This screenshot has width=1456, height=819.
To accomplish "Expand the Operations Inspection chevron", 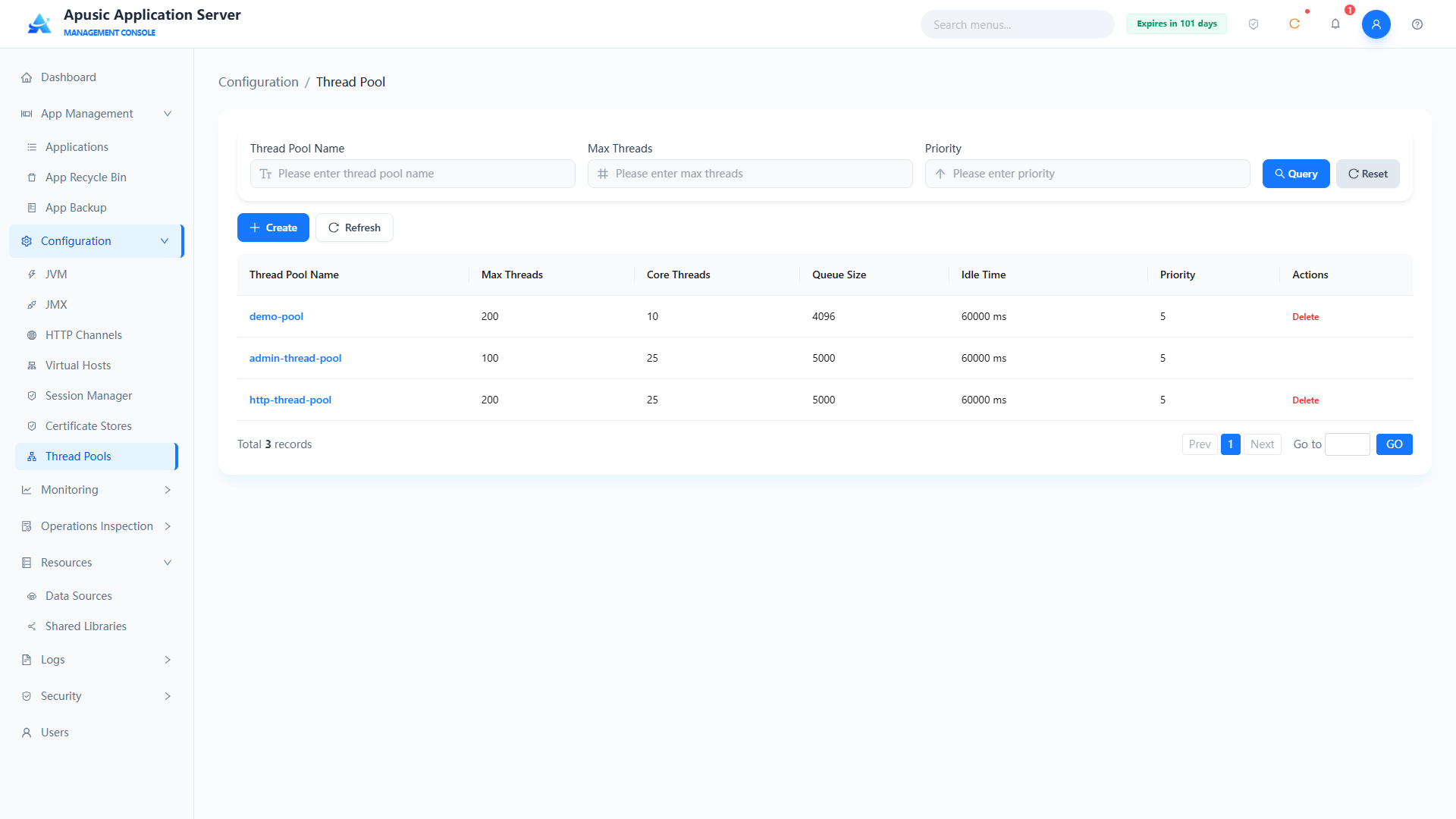I will pos(168,526).
